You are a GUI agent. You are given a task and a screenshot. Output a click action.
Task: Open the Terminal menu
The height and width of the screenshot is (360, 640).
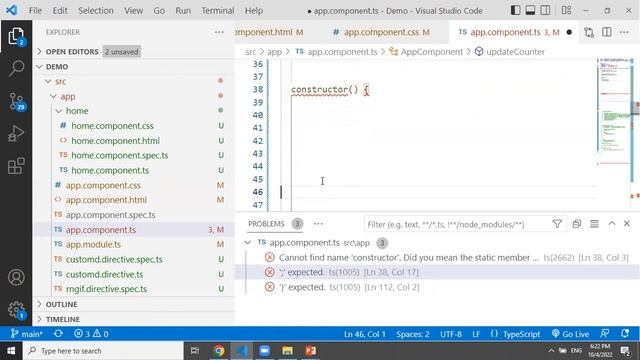(x=218, y=11)
